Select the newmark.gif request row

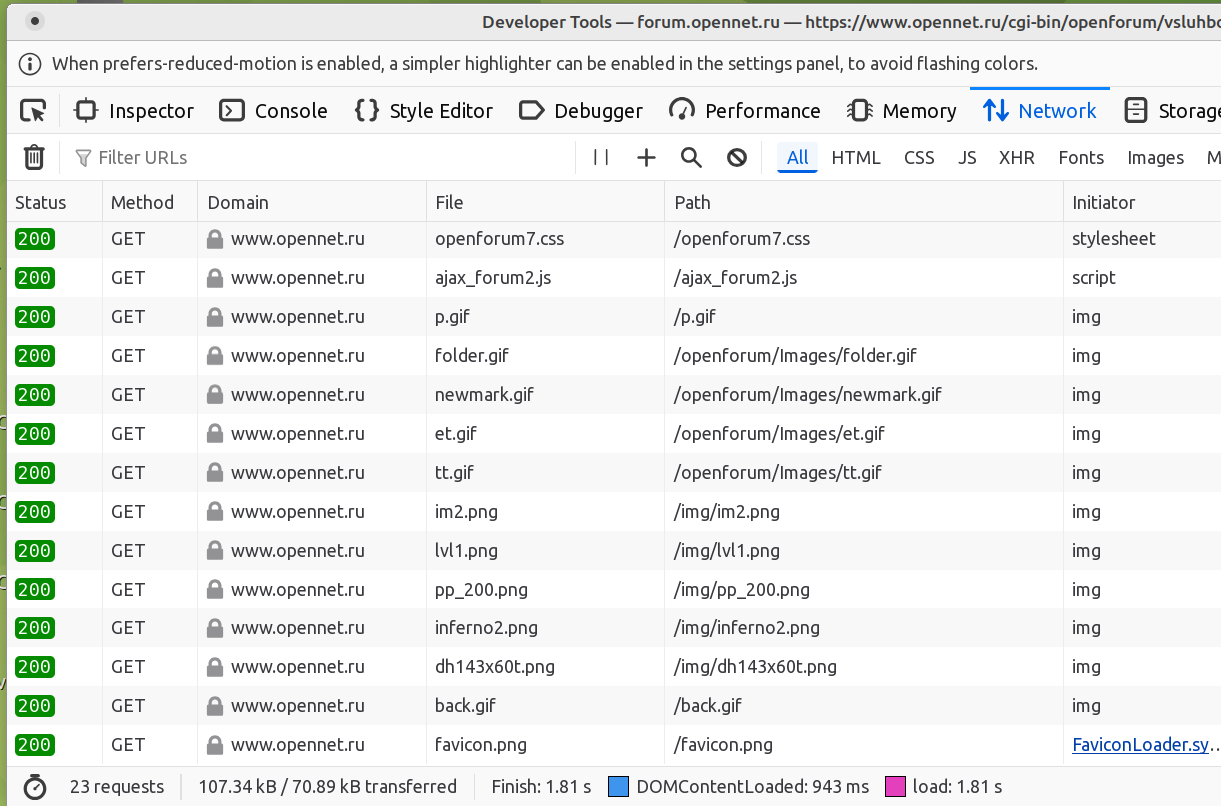coord(614,395)
